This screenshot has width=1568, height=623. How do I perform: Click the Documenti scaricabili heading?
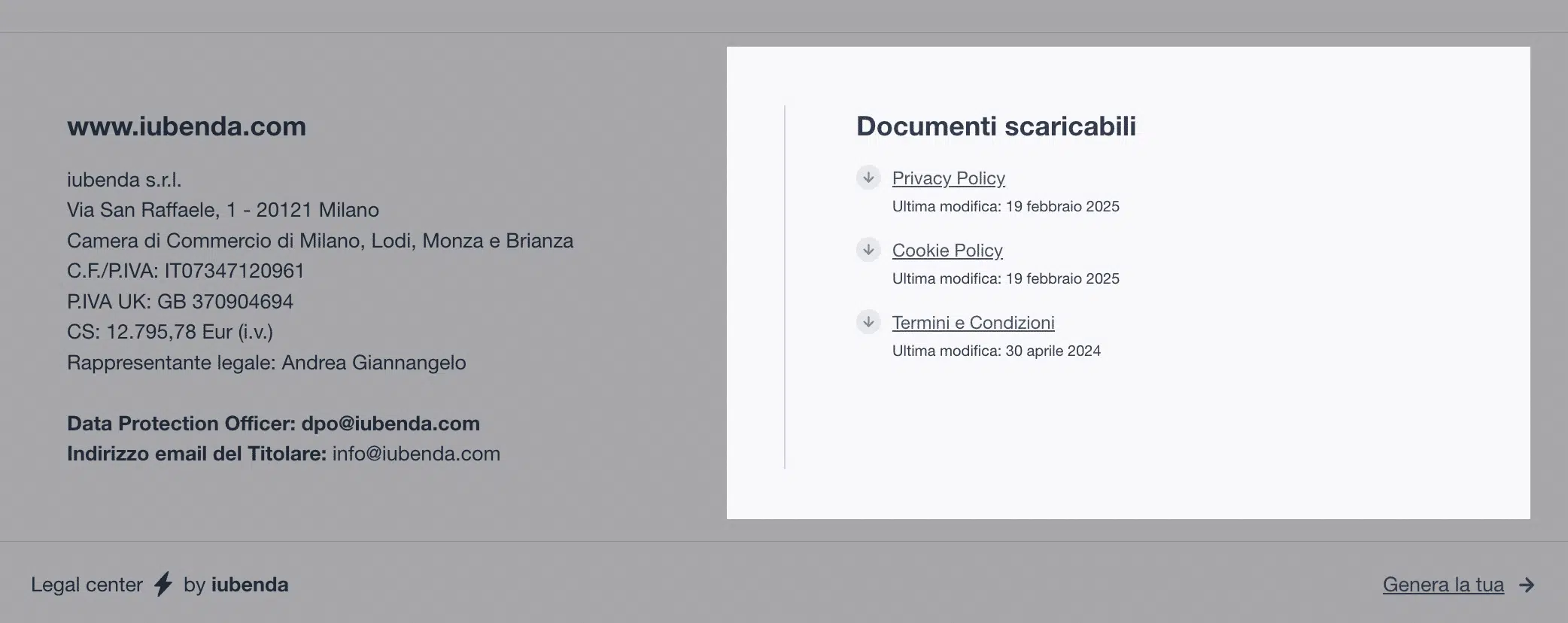[996, 126]
